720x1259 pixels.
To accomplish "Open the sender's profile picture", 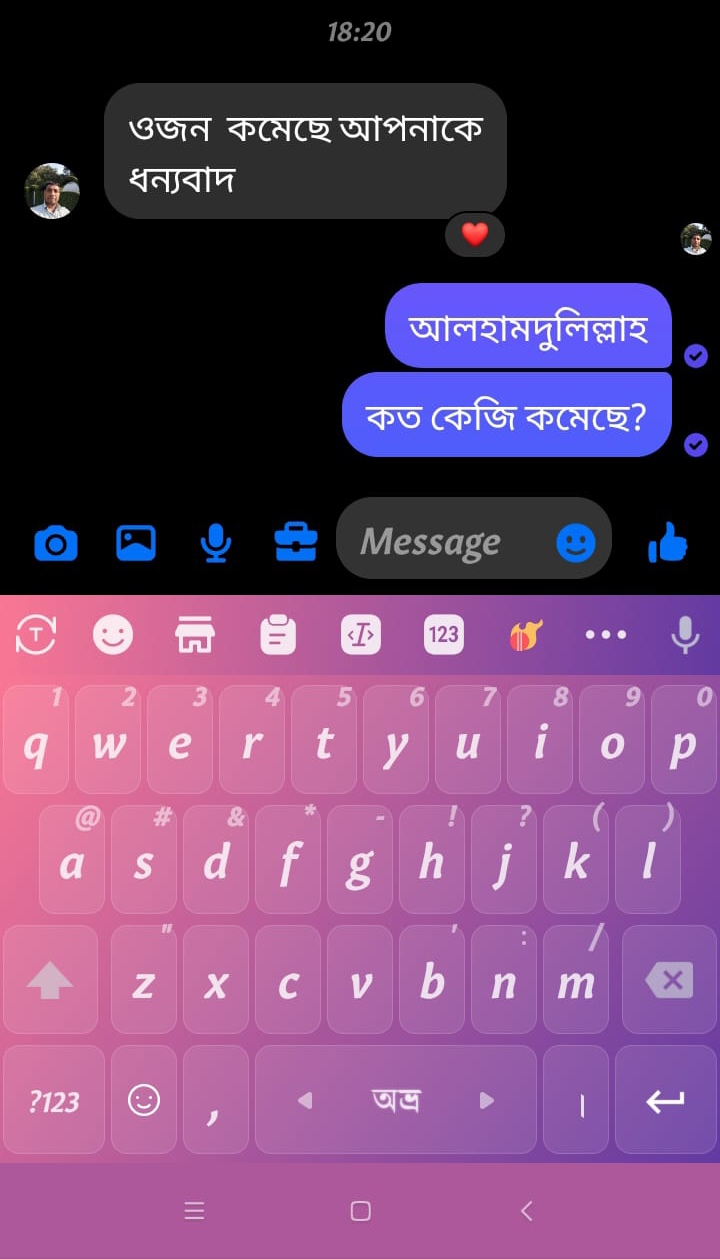I will (x=52, y=191).
